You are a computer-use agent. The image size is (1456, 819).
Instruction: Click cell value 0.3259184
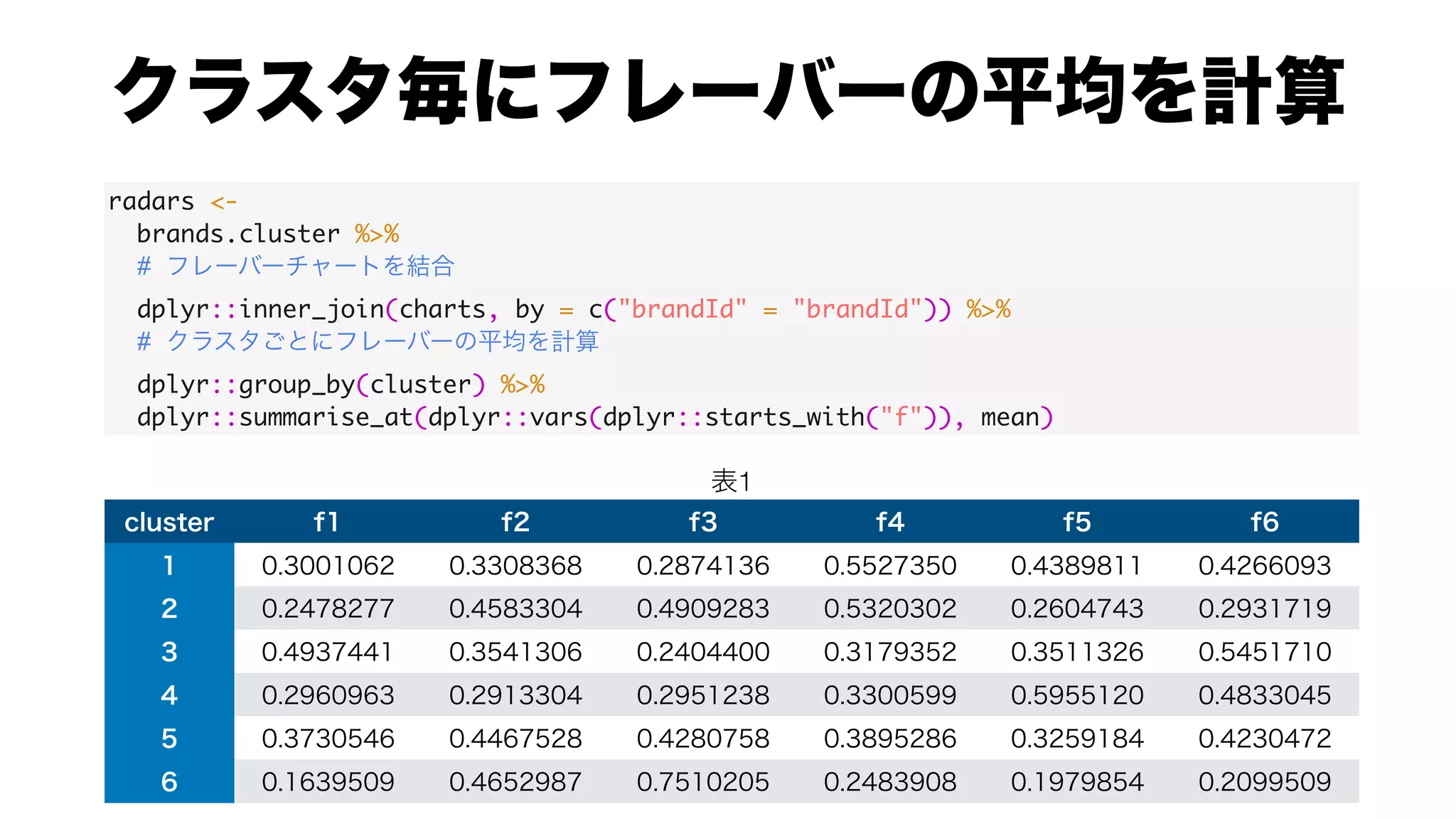click(1077, 739)
